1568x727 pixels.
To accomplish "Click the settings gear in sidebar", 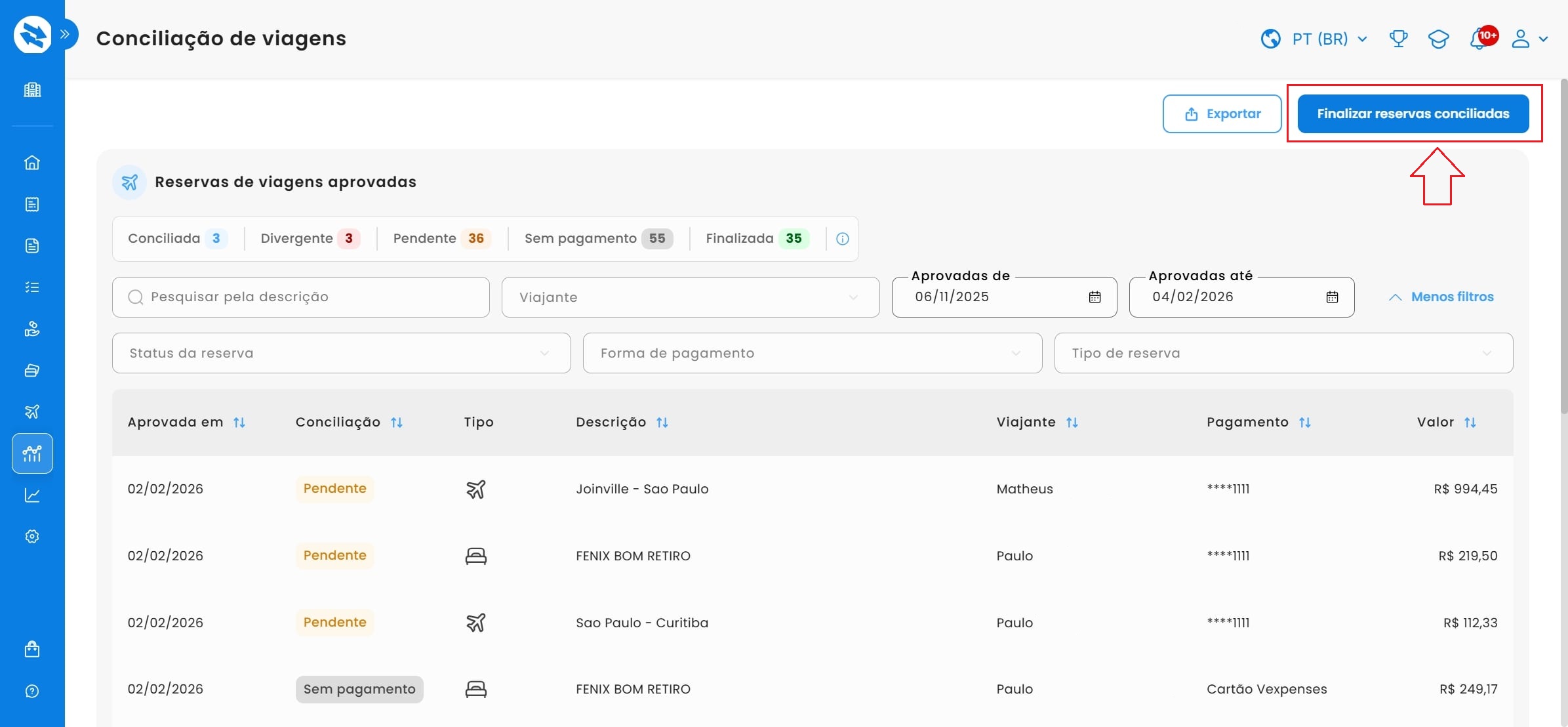I will click(32, 536).
